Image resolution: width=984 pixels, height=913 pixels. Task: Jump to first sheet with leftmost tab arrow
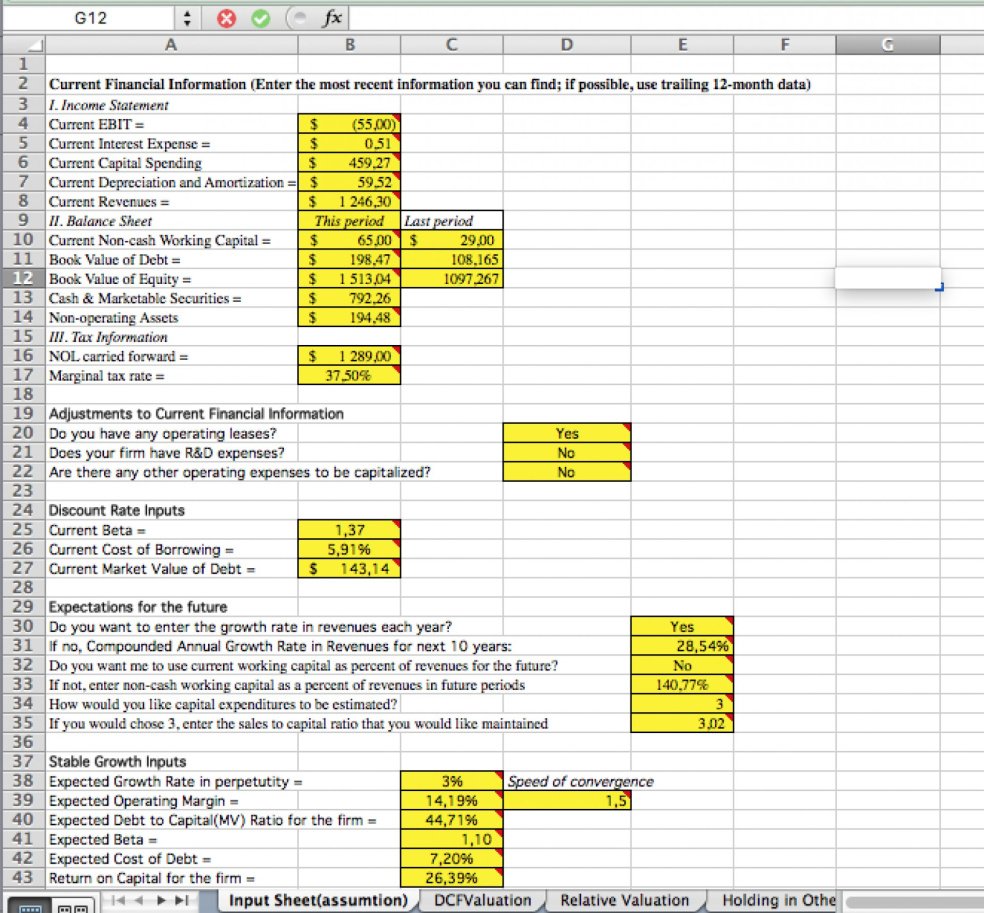click(x=119, y=901)
